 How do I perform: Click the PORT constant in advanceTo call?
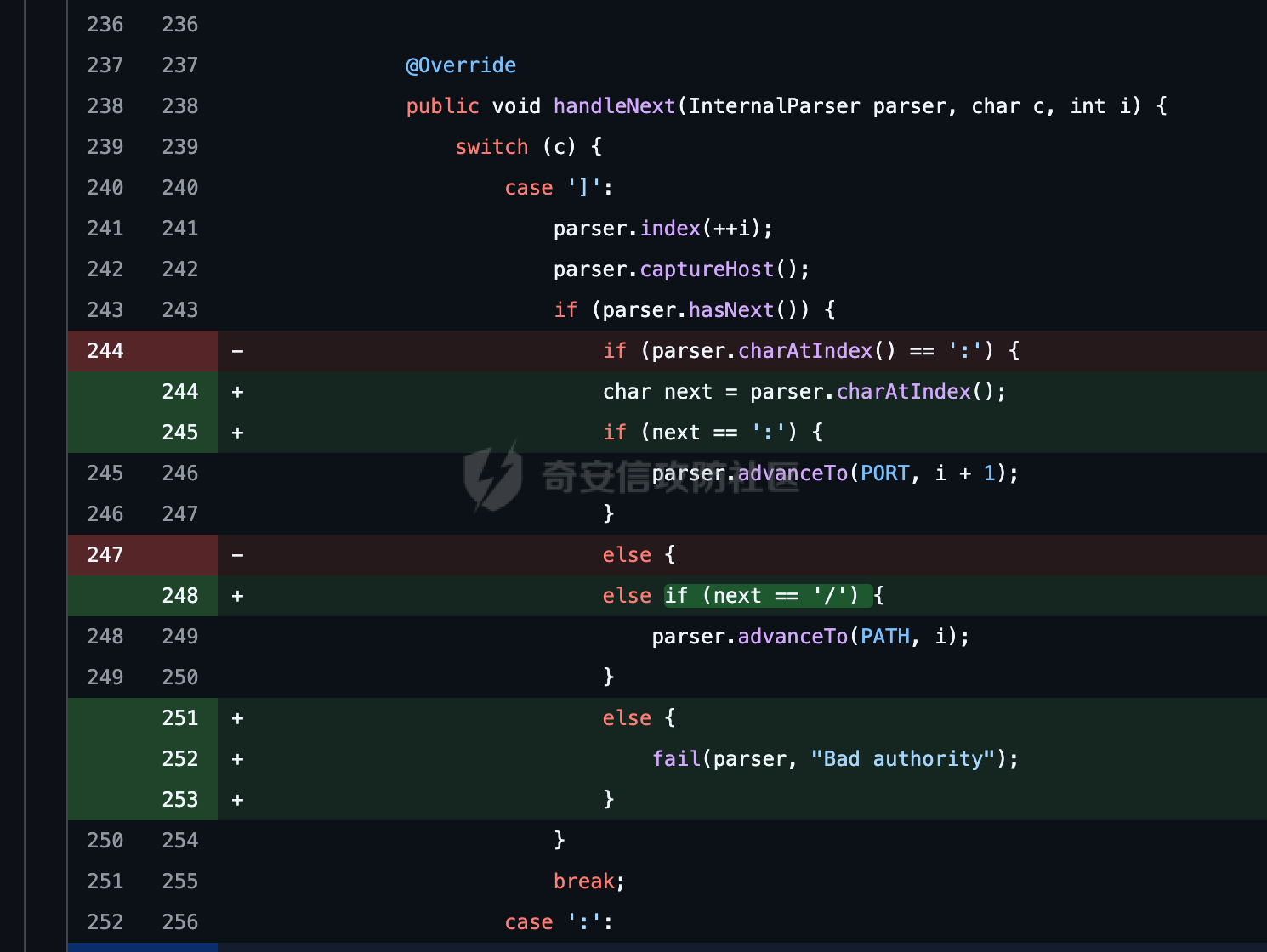pyautogui.click(x=885, y=473)
